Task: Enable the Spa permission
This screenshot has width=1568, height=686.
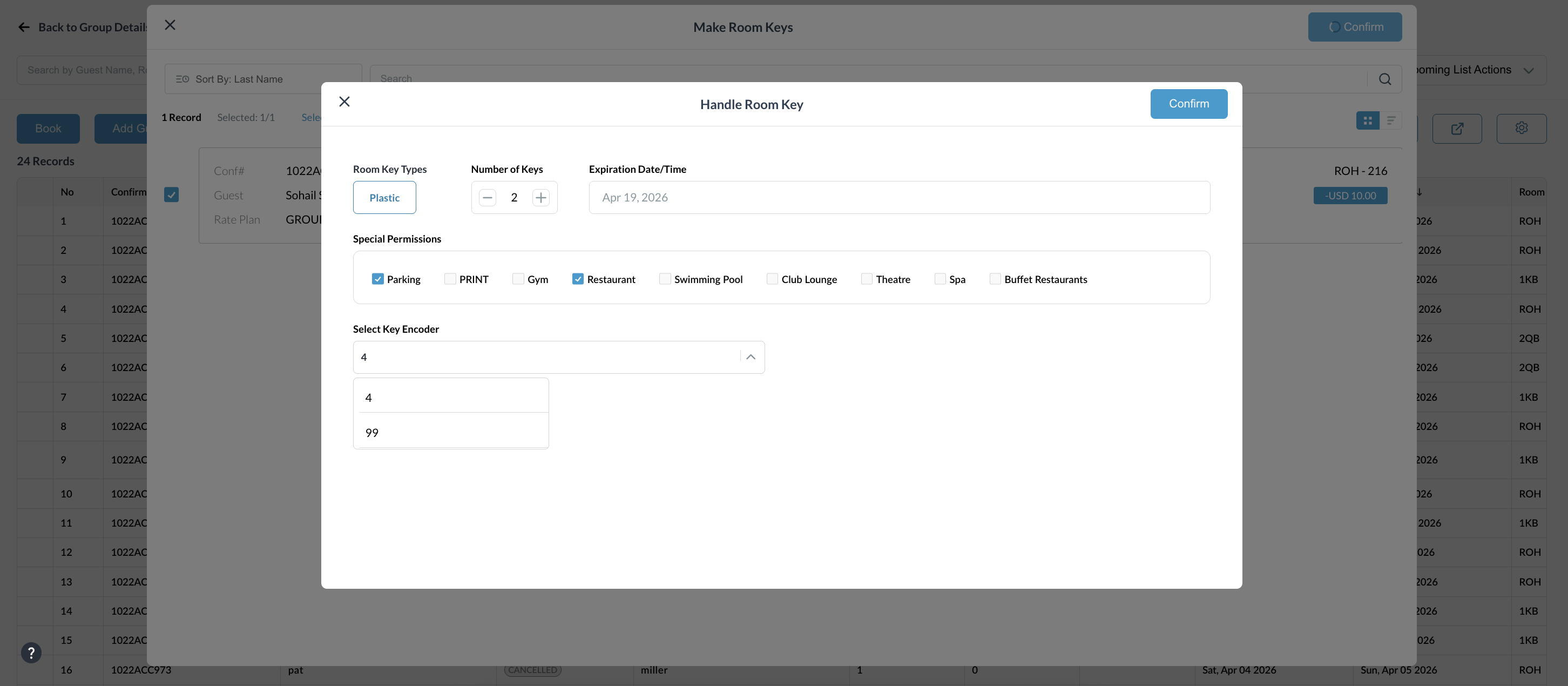Action: (940, 279)
